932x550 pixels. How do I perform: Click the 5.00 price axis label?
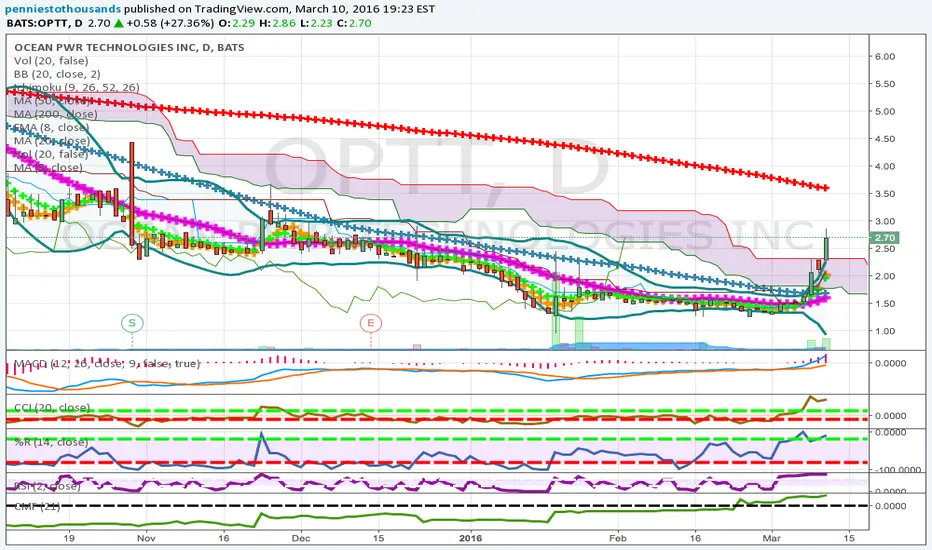click(x=884, y=111)
